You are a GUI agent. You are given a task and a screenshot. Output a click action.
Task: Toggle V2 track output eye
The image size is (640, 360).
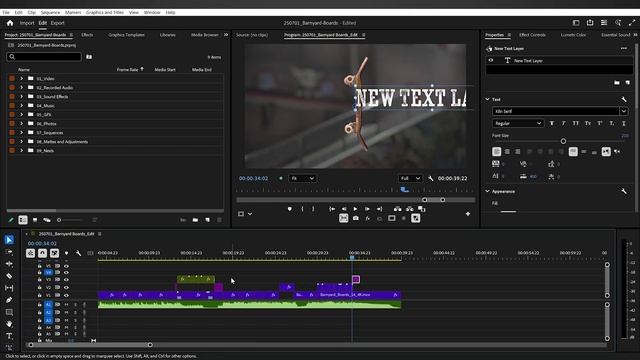click(66, 287)
